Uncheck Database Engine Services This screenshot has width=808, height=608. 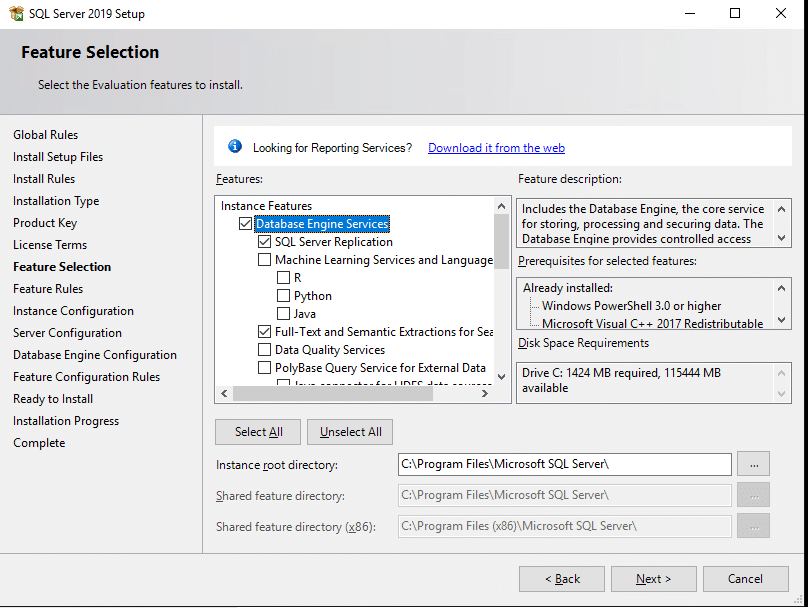point(244,224)
